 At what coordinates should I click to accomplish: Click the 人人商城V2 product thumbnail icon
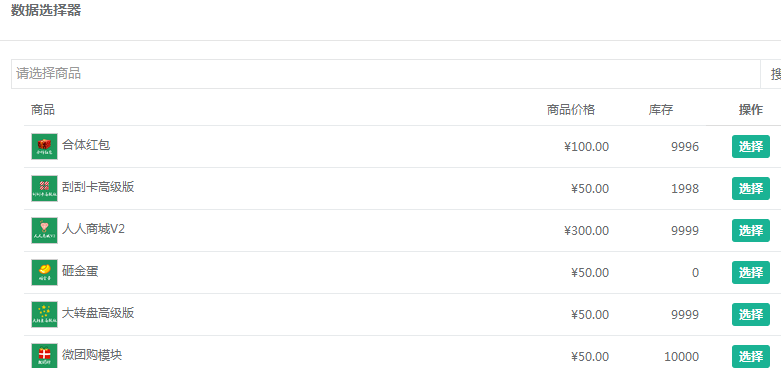click(x=44, y=231)
